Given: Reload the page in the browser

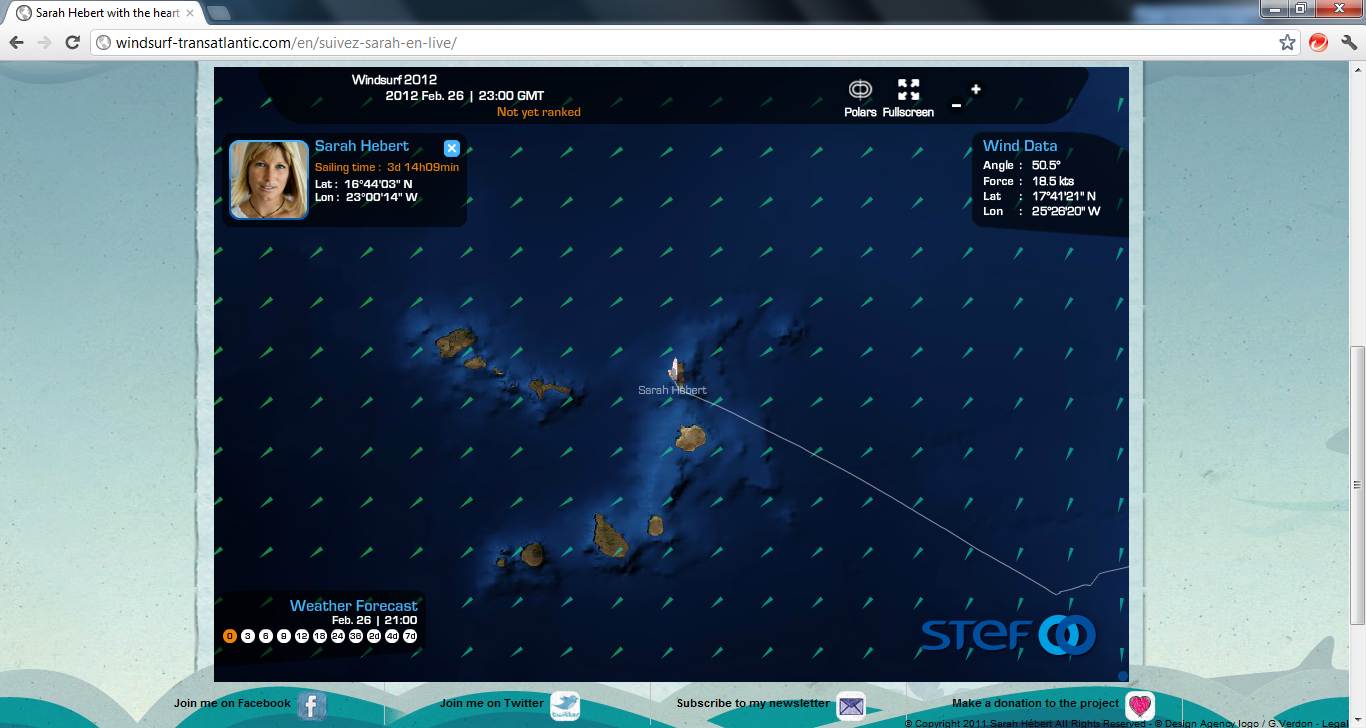Looking at the screenshot, I should (x=72, y=42).
